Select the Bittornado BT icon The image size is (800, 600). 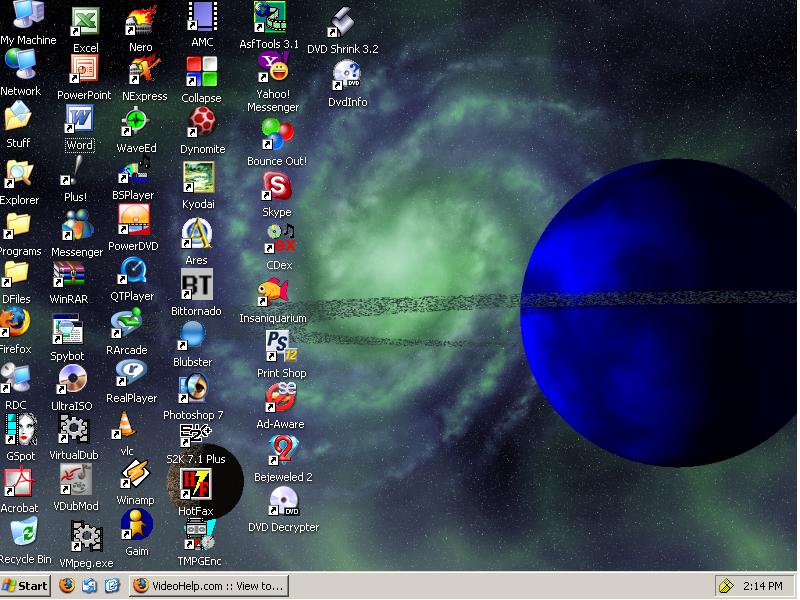coord(196,284)
